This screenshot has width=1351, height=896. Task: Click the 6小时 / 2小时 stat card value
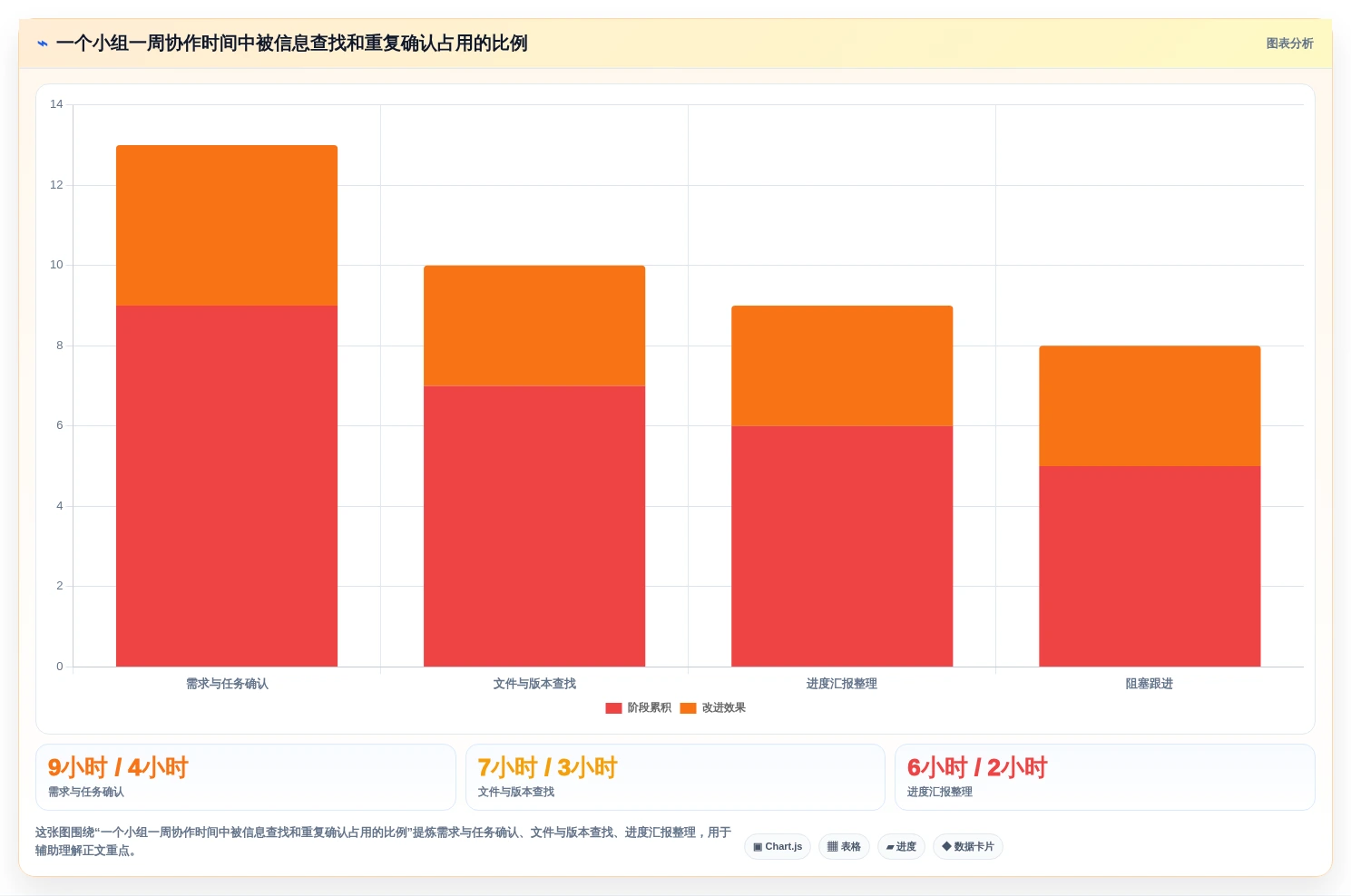pyautogui.click(x=977, y=768)
